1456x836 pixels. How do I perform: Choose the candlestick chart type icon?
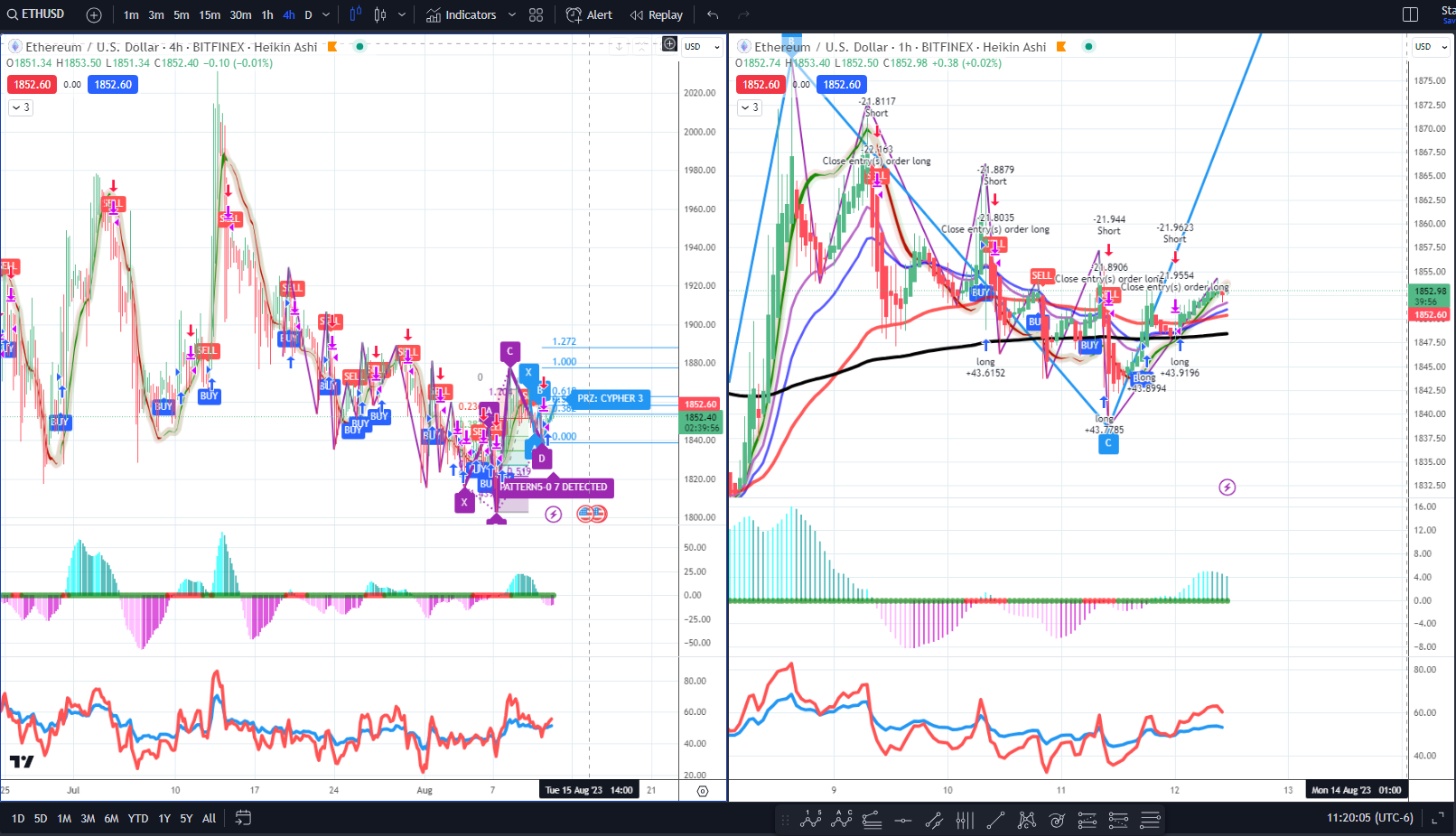pyautogui.click(x=380, y=14)
